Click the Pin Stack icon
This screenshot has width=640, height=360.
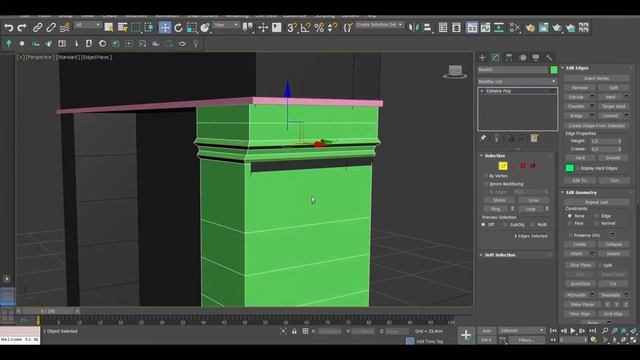pos(483,138)
